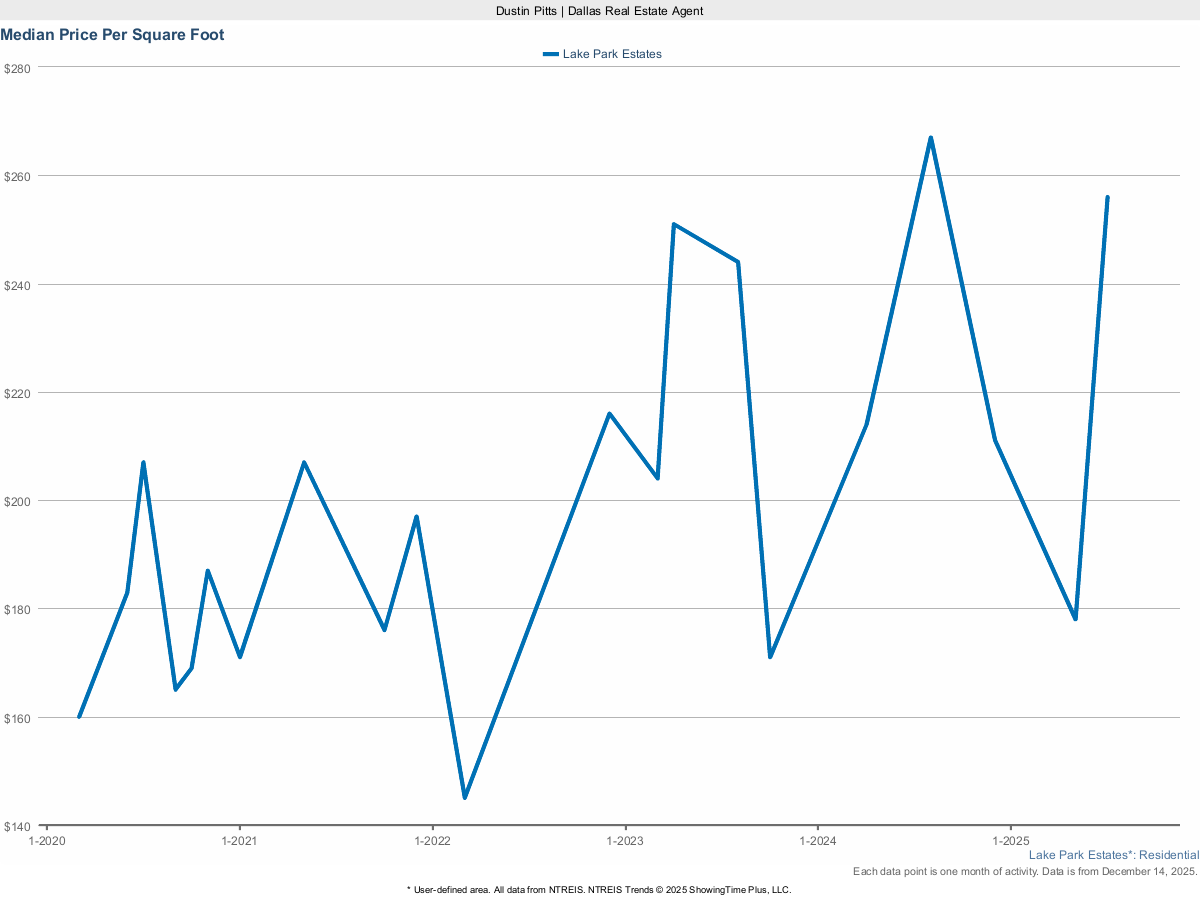The height and width of the screenshot is (900, 1200).
Task: Click the 1-2021 axis label
Action: 239,841
